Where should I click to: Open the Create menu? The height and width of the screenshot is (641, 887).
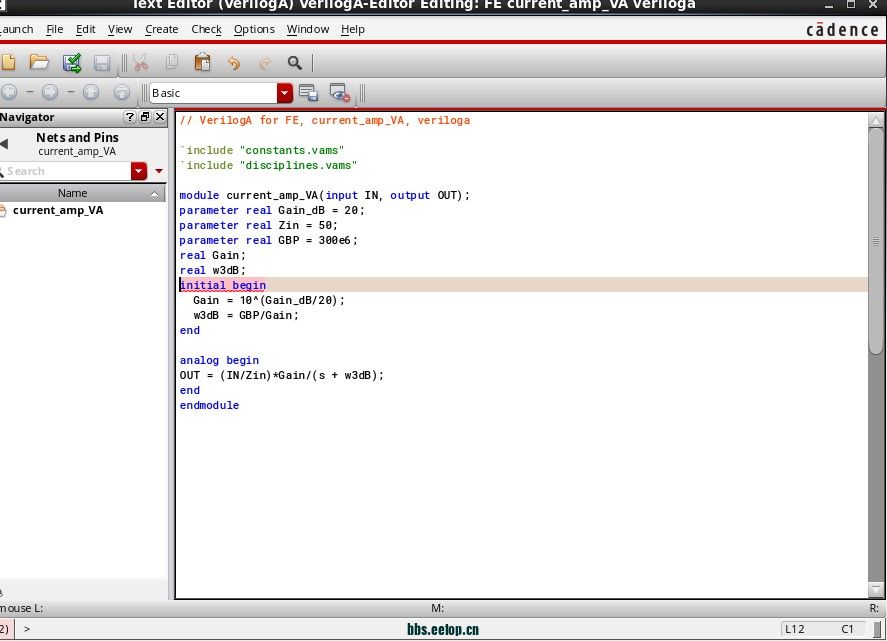click(161, 29)
